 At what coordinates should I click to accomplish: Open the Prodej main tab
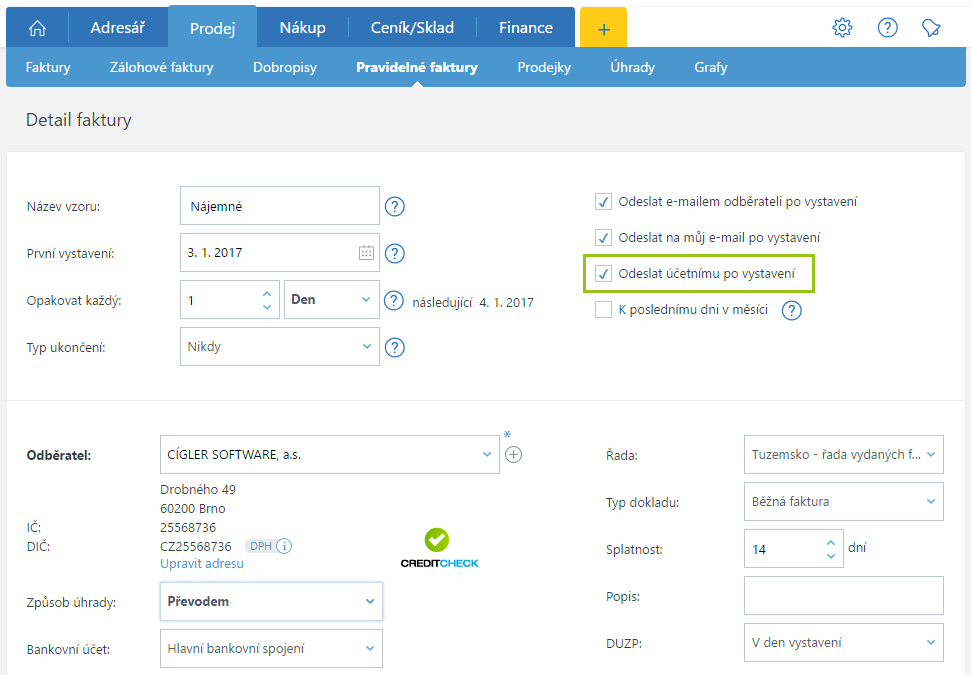pos(212,28)
